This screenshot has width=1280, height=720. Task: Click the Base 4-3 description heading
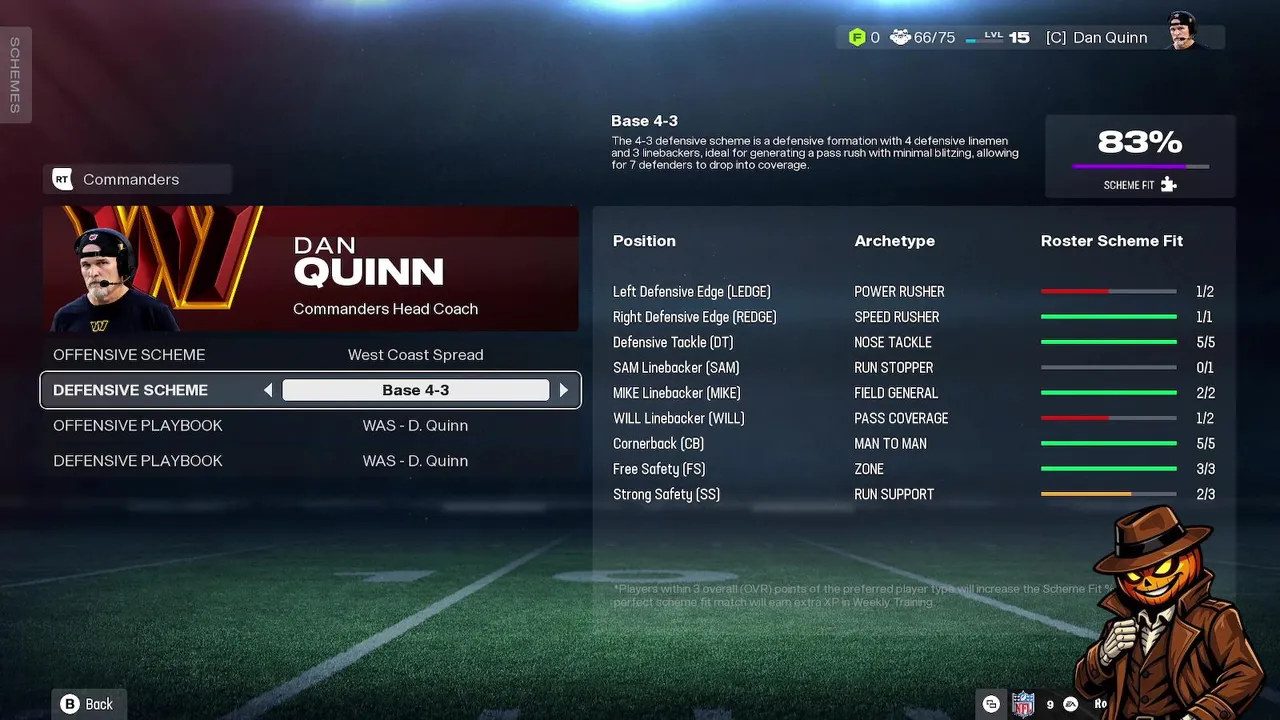(645, 121)
